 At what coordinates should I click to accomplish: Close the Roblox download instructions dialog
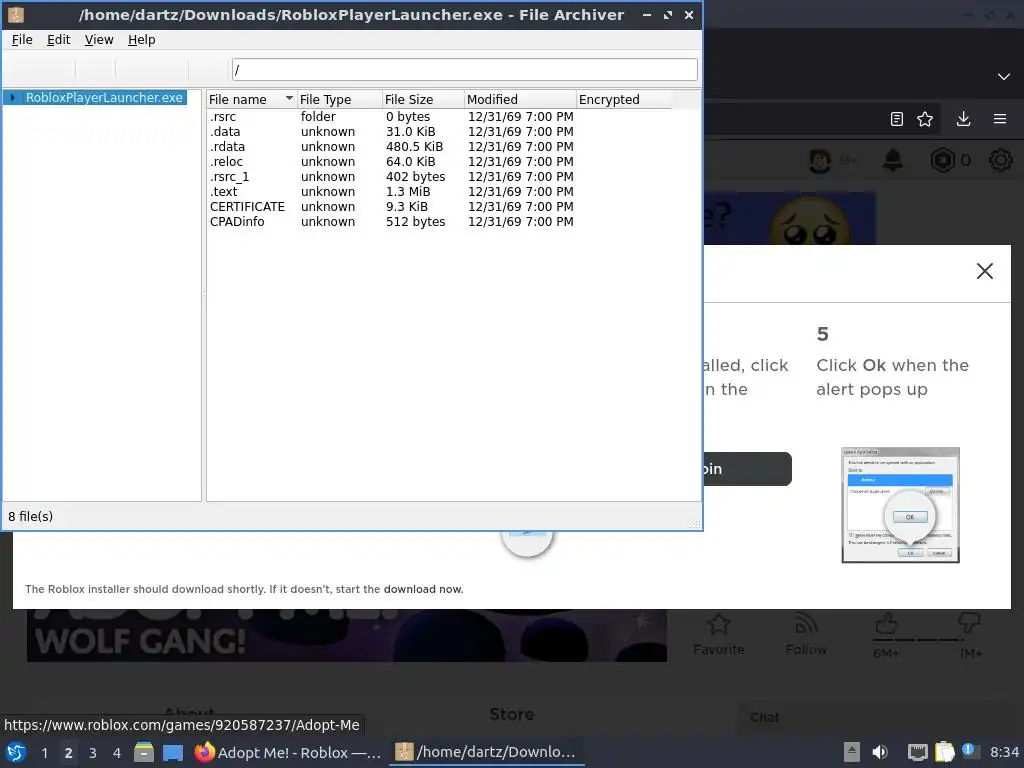(985, 271)
